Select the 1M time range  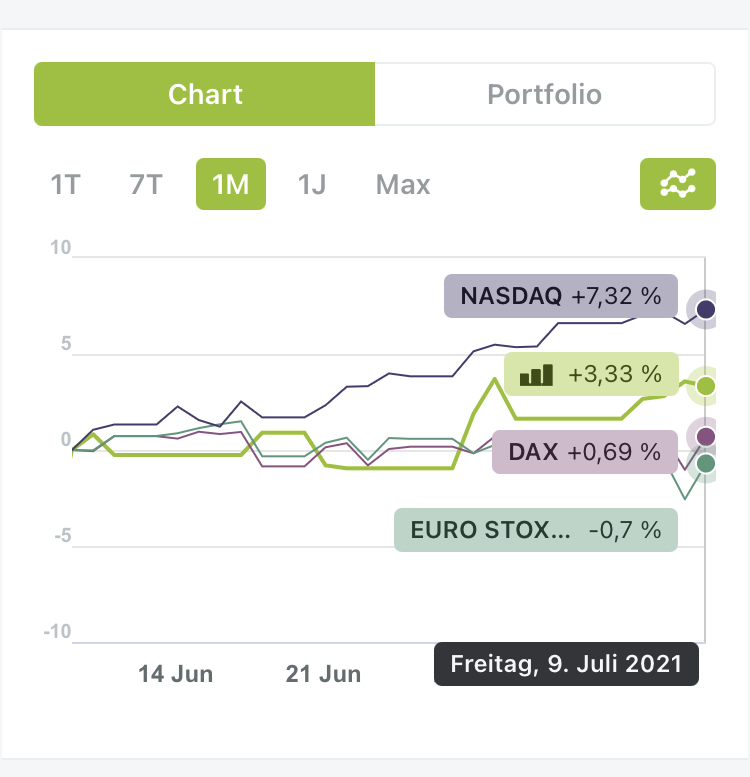point(230,185)
